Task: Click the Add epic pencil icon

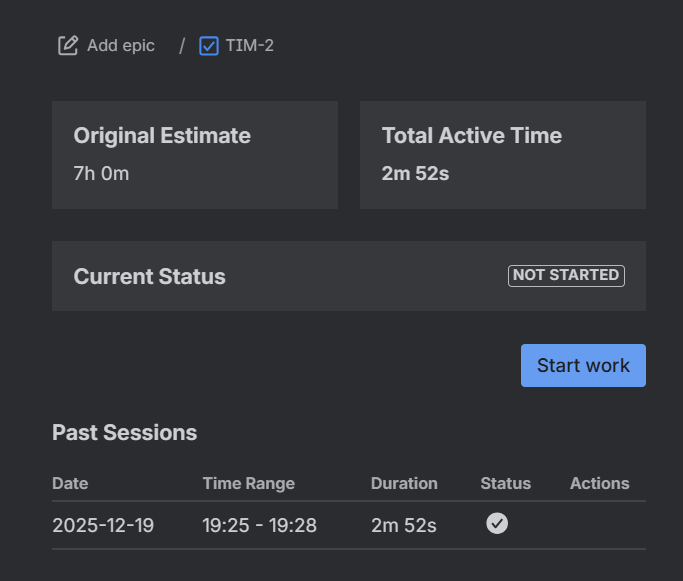Action: coord(68,45)
